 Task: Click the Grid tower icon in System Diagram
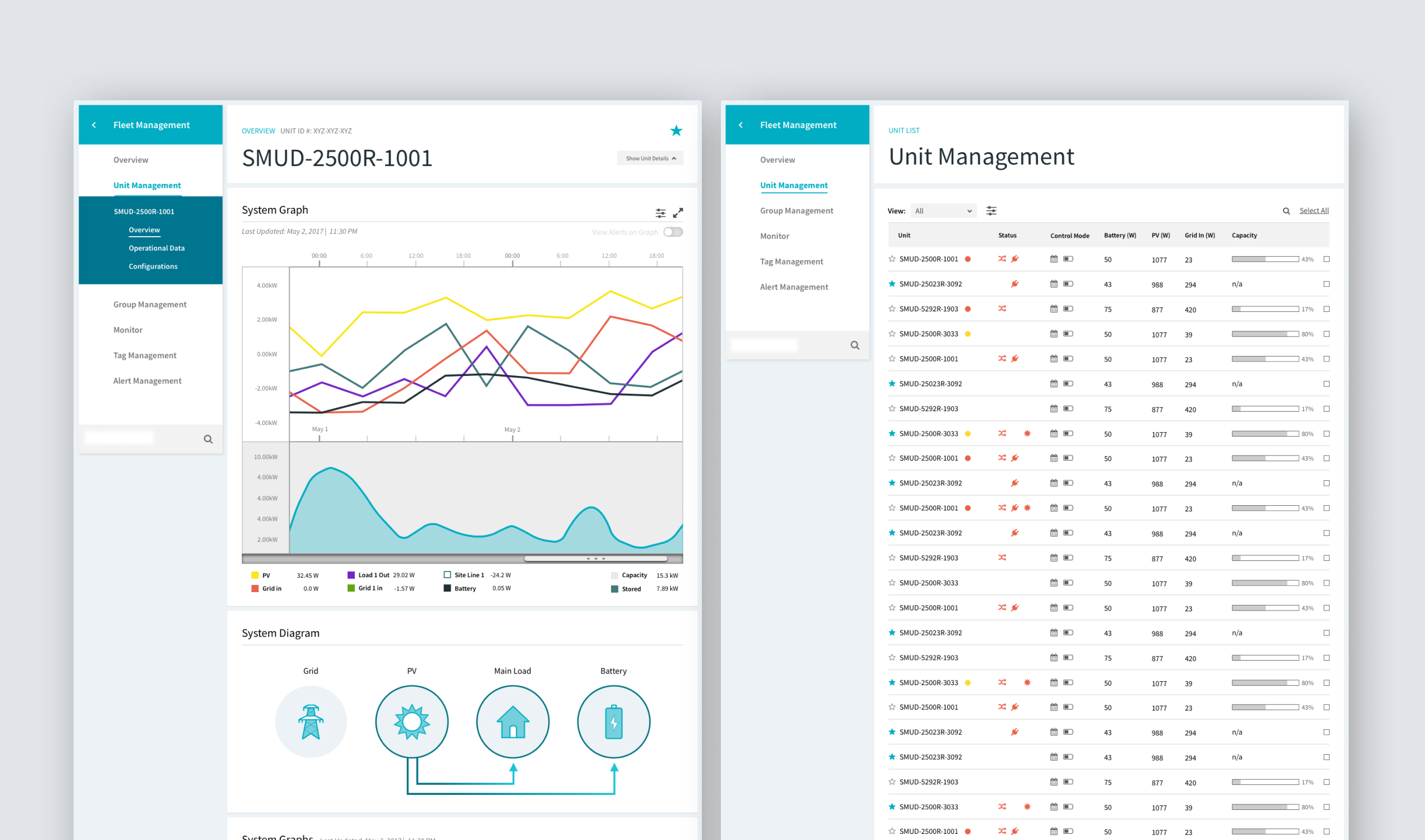tap(311, 722)
